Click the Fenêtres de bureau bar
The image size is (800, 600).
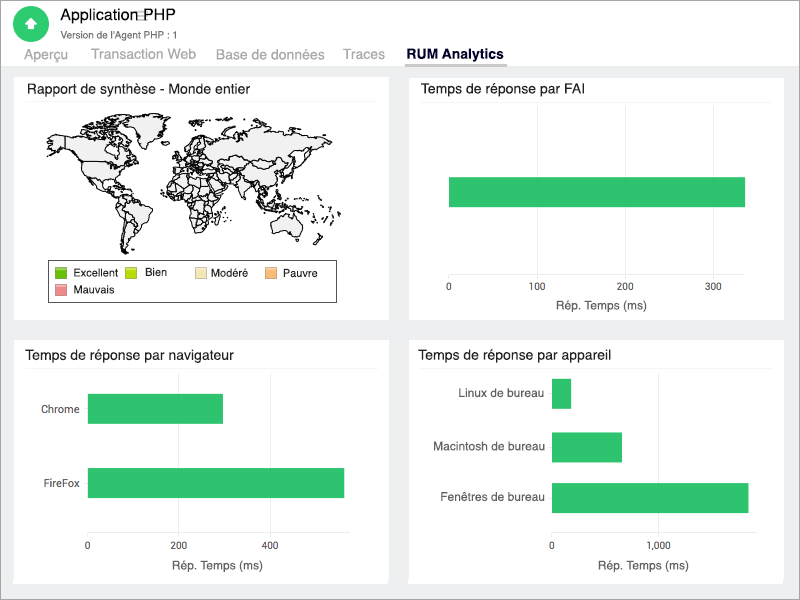[x=649, y=497]
